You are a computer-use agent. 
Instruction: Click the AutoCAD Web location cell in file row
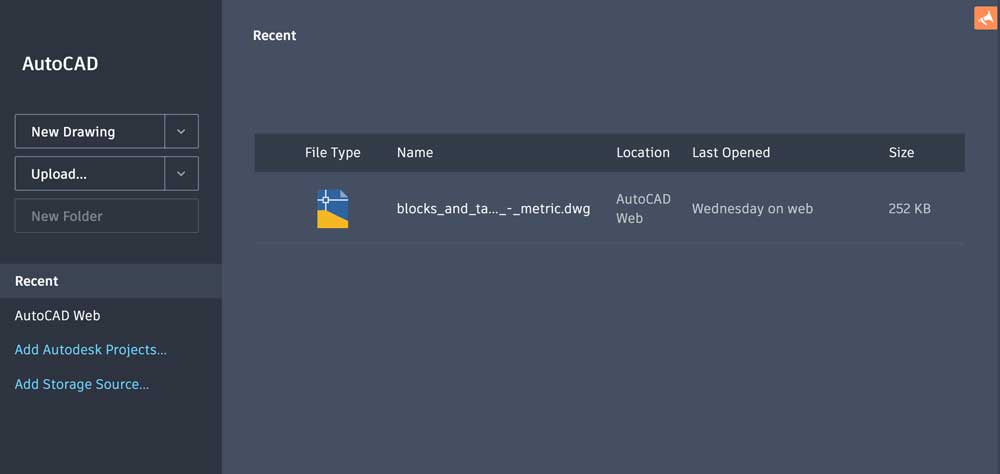(x=642, y=209)
